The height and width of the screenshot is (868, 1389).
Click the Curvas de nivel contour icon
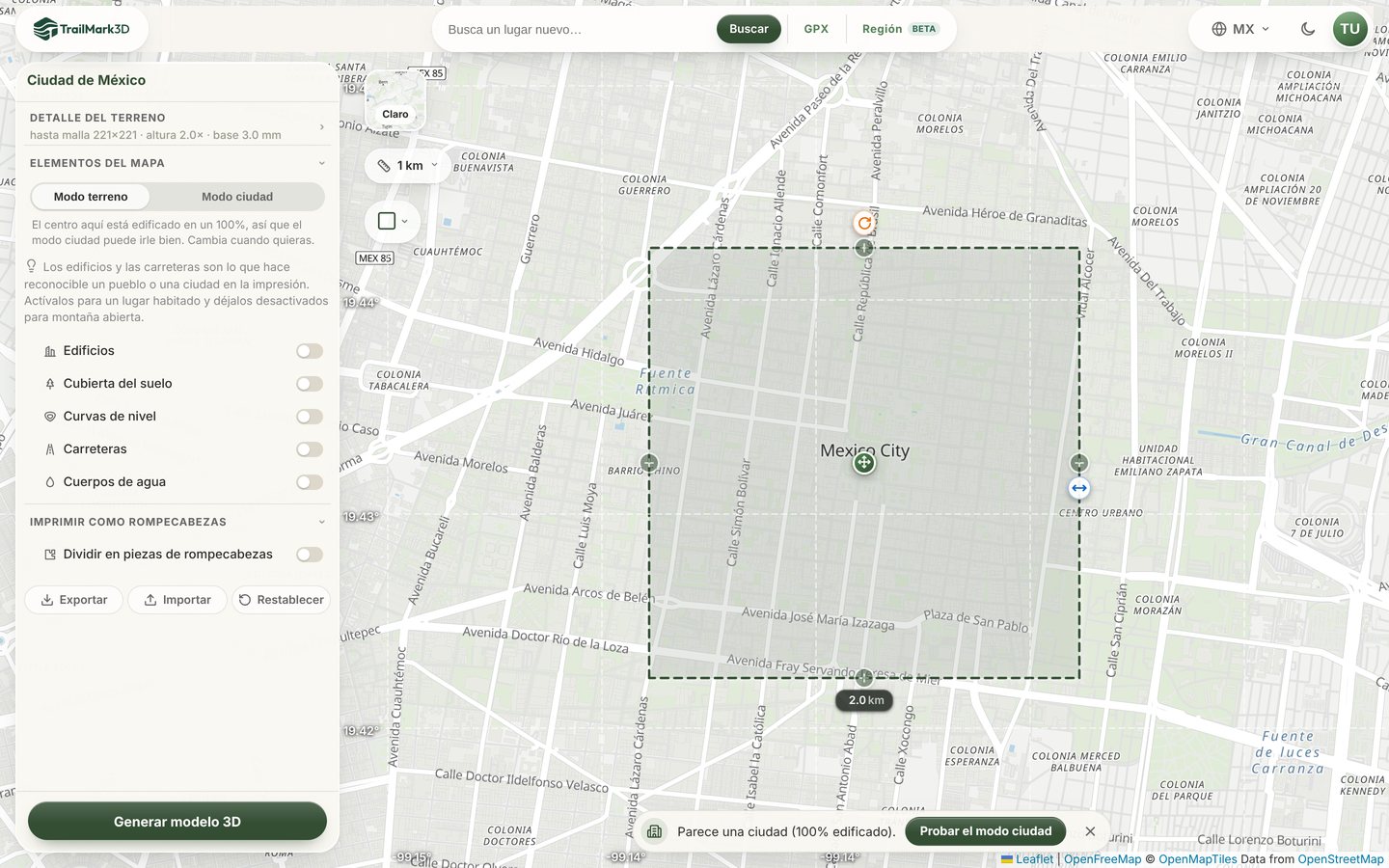click(x=50, y=417)
